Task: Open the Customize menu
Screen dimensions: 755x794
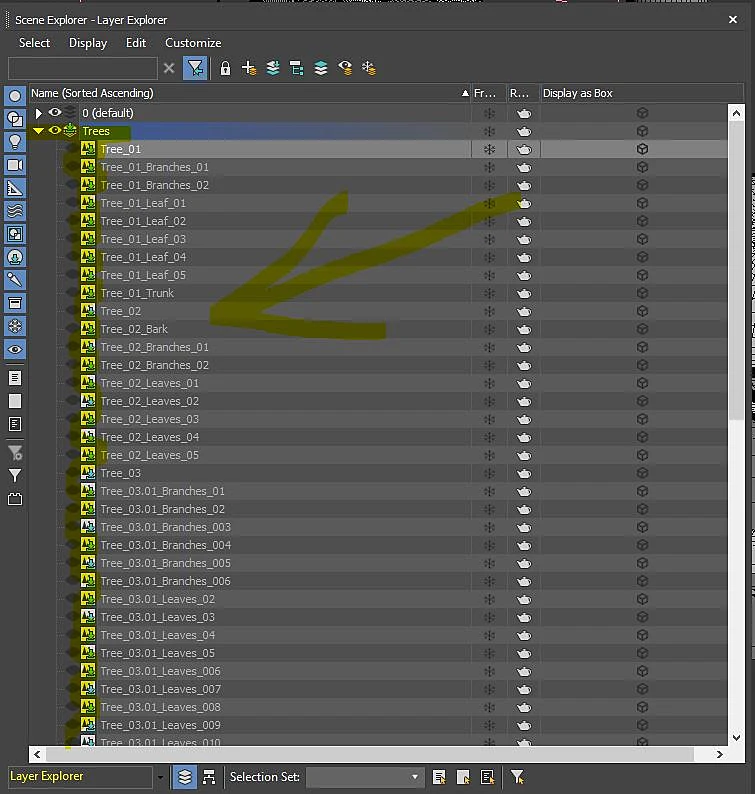Action: 193,43
